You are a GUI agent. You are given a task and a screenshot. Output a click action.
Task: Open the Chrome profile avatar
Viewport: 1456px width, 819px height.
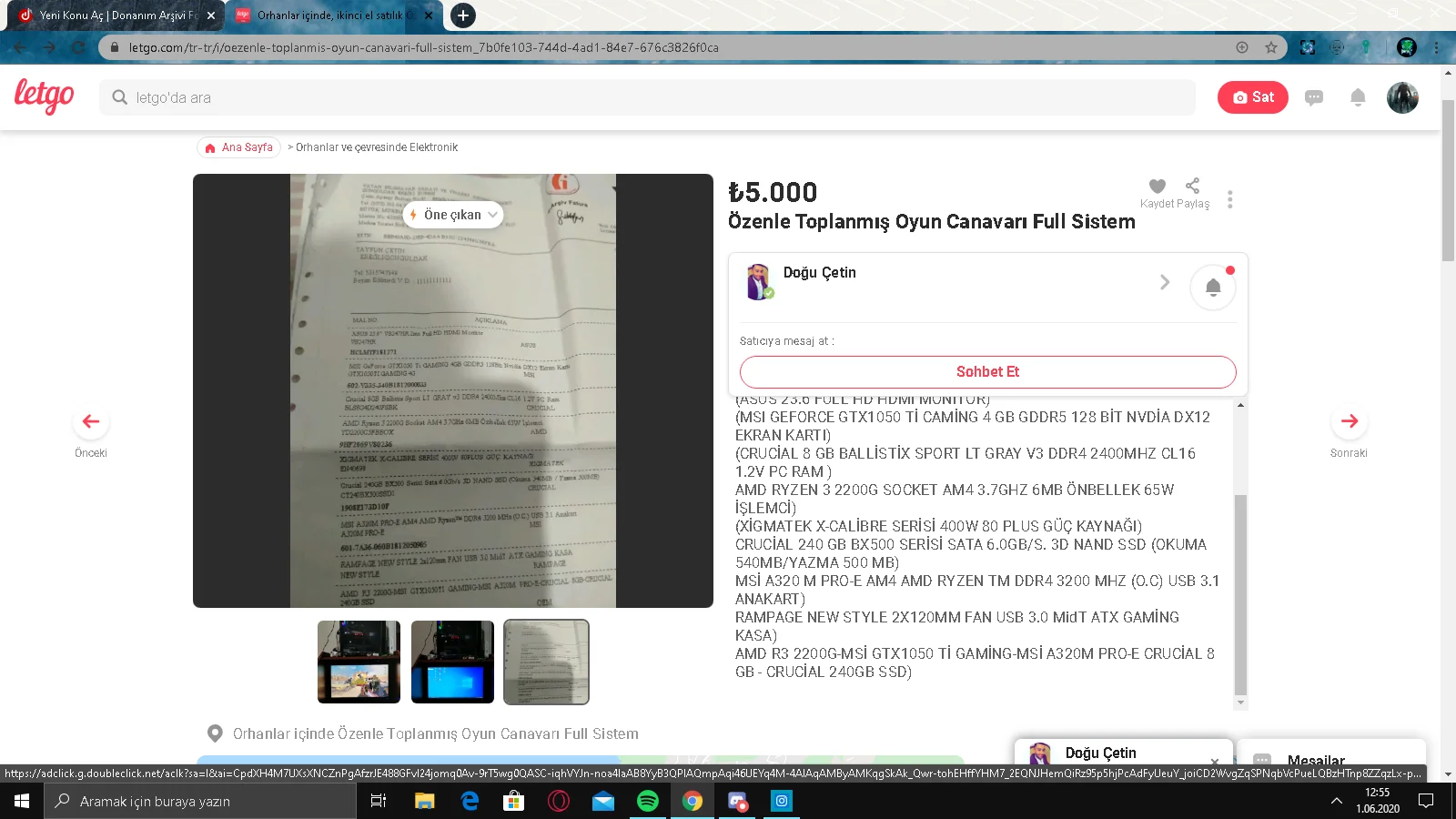click(x=1407, y=47)
